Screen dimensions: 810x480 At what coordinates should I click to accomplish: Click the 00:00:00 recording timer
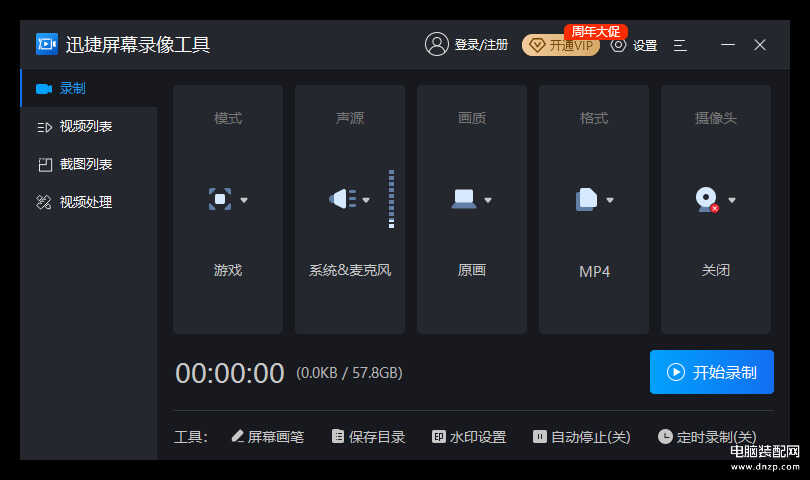coord(230,373)
